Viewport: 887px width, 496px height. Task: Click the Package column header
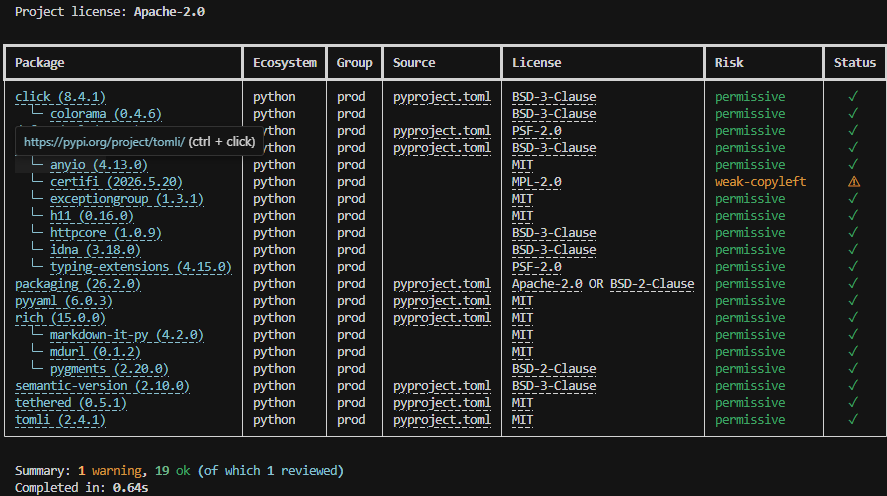click(x=40, y=63)
